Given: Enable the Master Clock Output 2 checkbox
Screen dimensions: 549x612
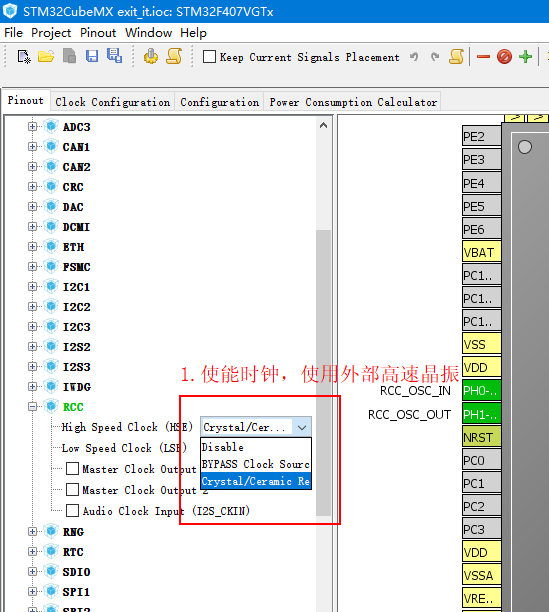Looking at the screenshot, I should click(x=72, y=489).
